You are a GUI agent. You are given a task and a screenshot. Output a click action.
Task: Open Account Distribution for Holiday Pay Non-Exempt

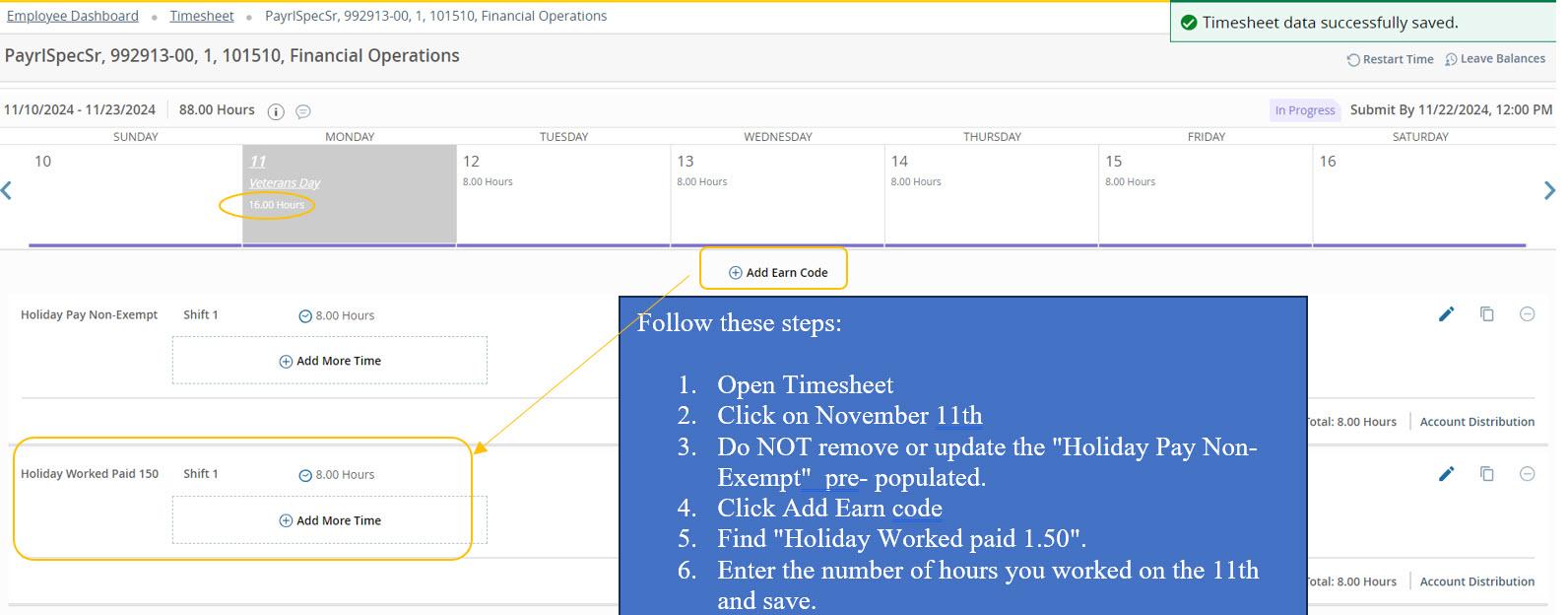click(1476, 422)
